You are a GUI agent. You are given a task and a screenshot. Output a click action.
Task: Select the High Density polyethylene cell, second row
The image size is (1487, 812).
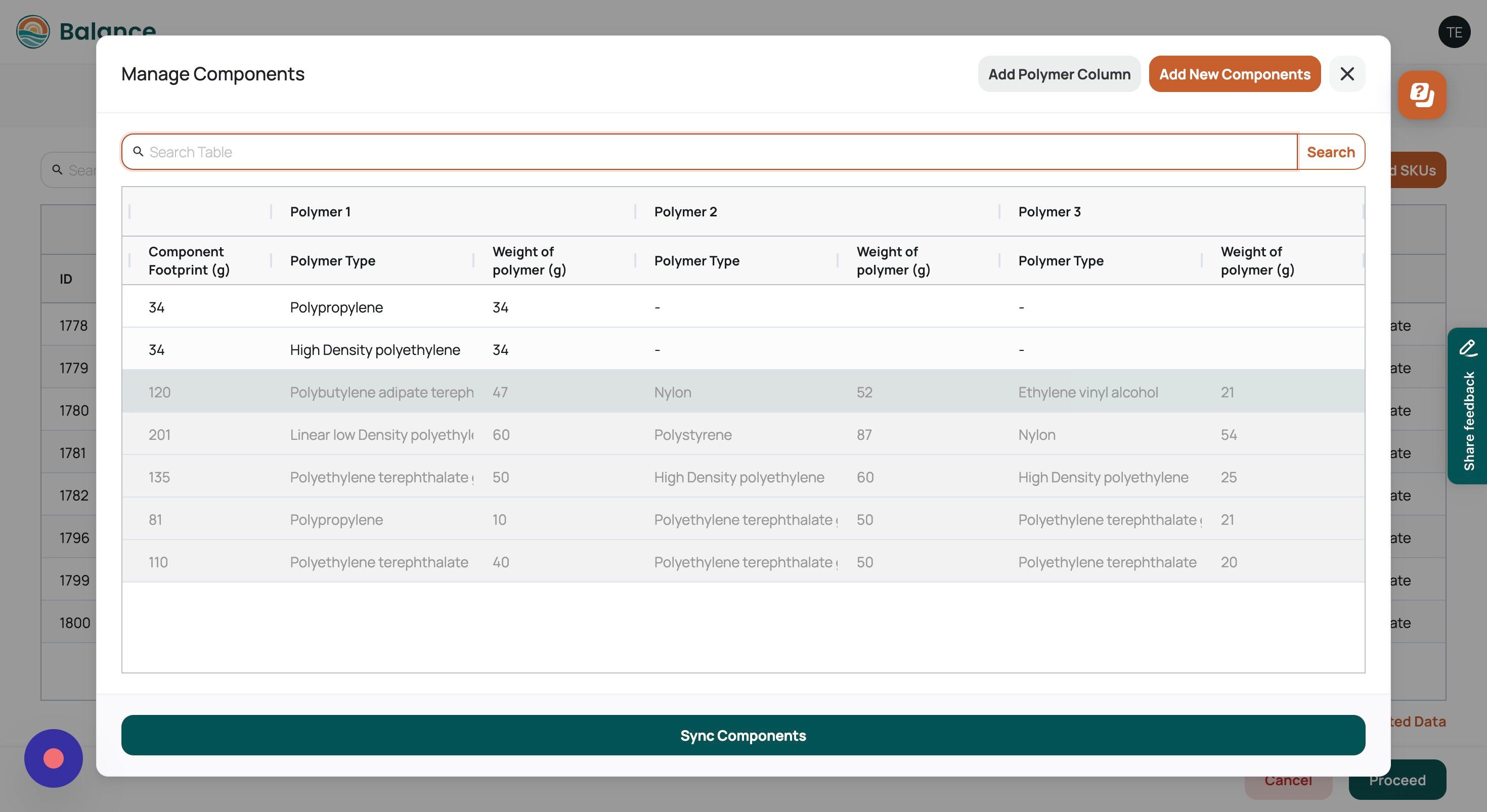(375, 350)
